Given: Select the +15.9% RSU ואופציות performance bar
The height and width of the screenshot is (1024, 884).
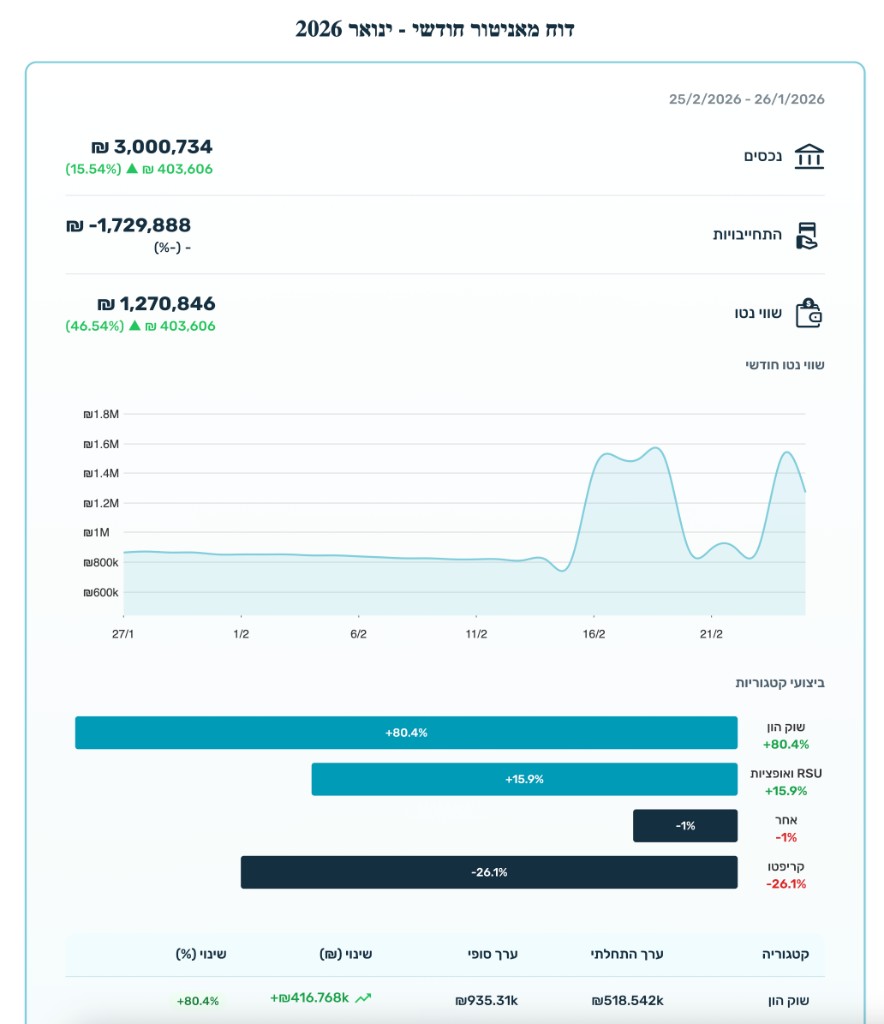Looking at the screenshot, I should point(524,779).
